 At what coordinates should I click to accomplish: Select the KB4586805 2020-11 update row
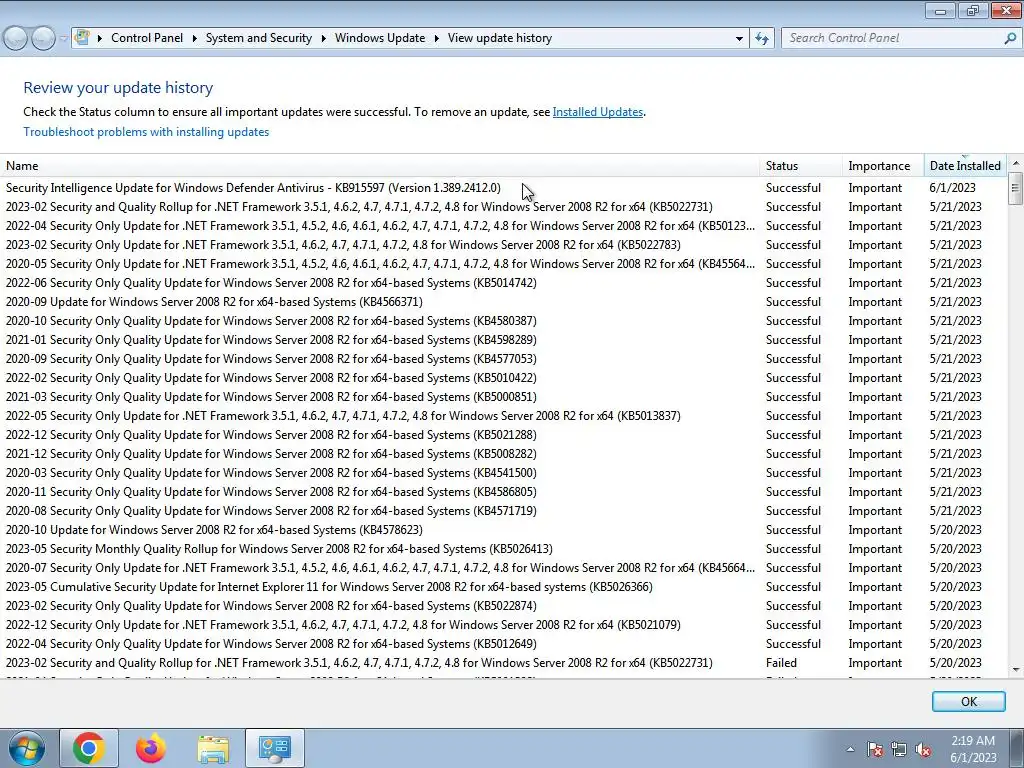coord(503,492)
